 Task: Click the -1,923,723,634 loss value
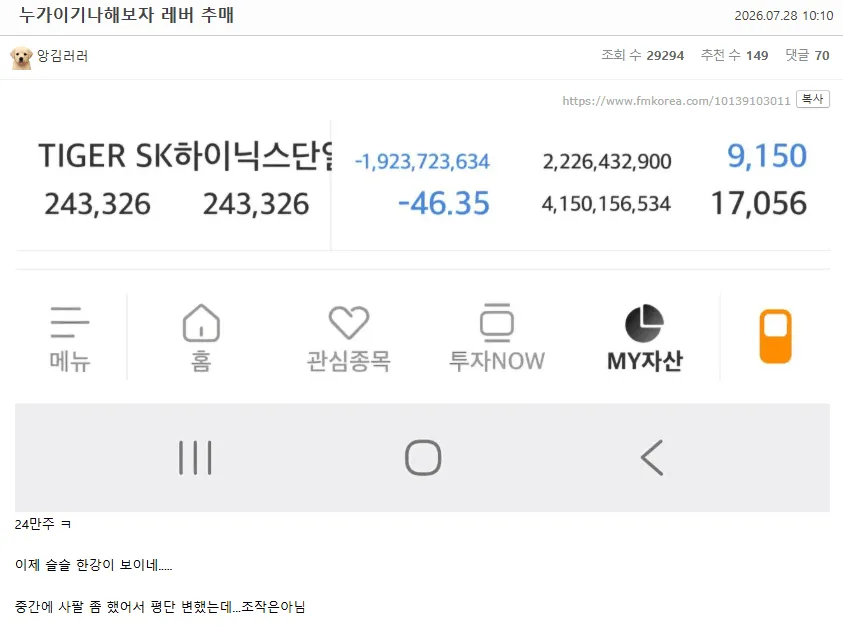(x=422, y=162)
